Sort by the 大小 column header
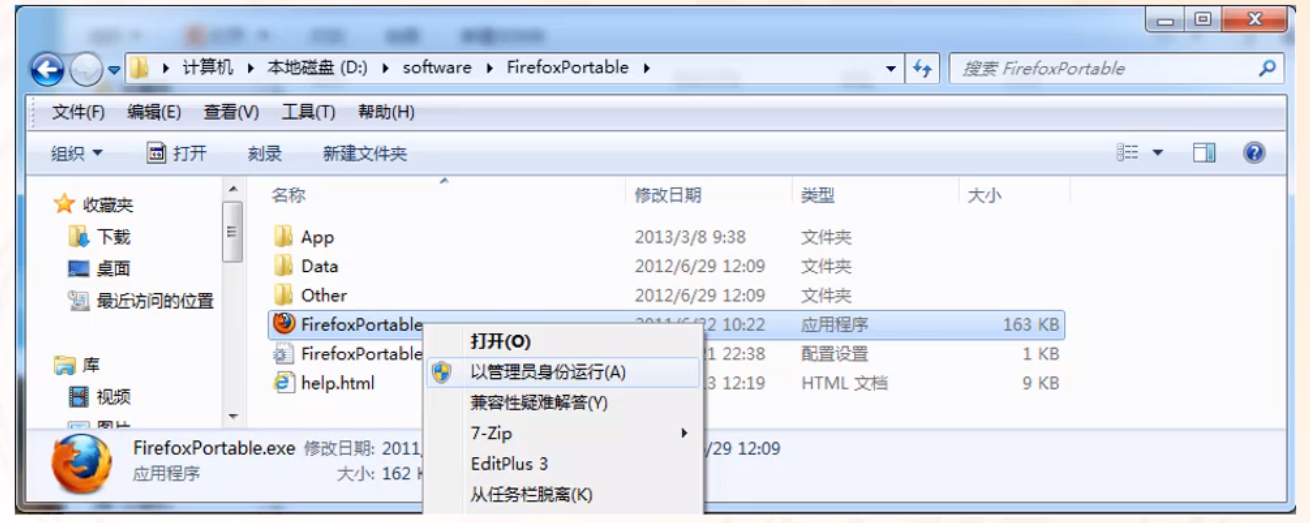Image resolution: width=1310 pixels, height=523 pixels. [x=984, y=195]
